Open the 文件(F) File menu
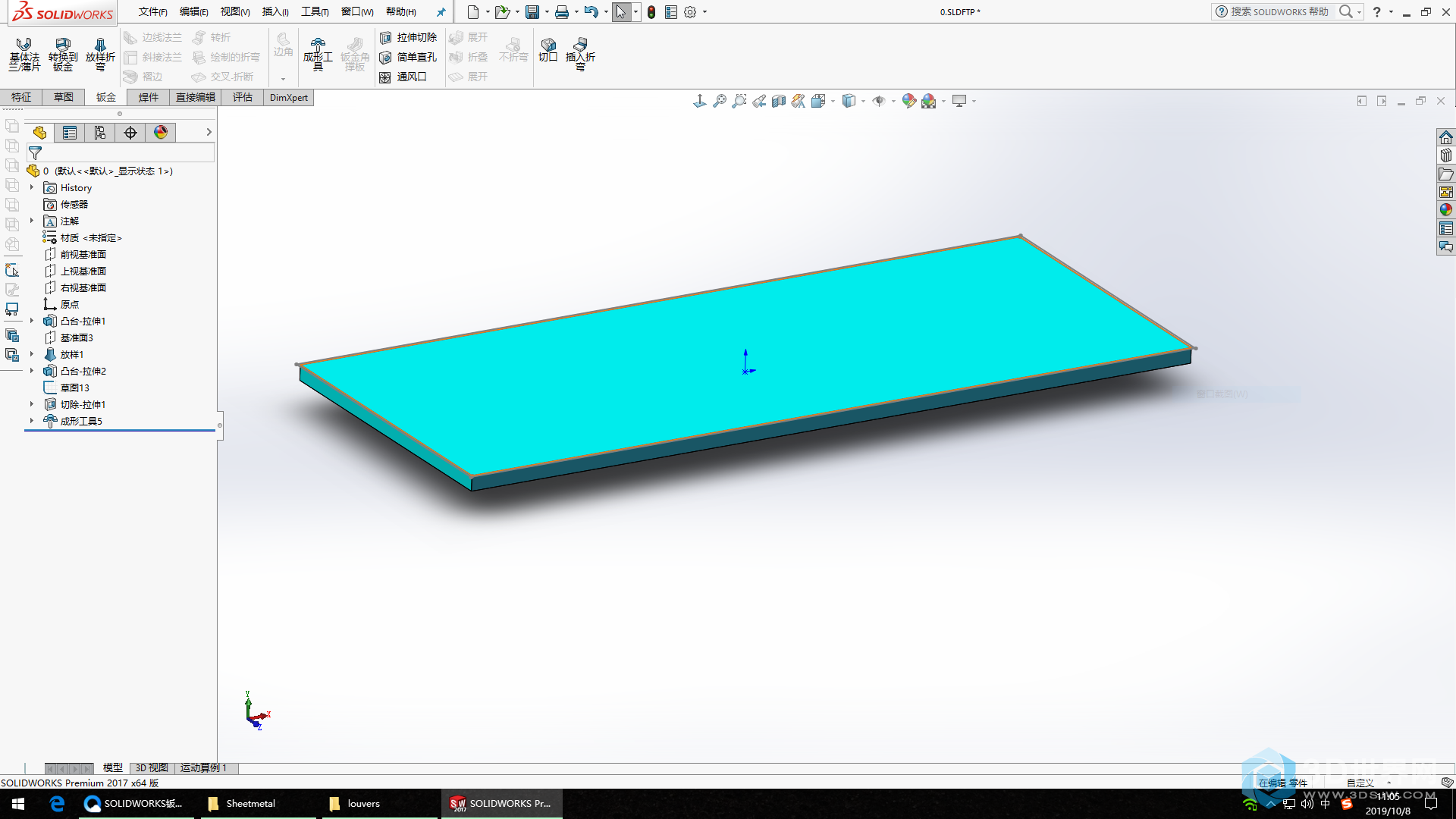Screen dimensions: 1456x819 (152, 12)
